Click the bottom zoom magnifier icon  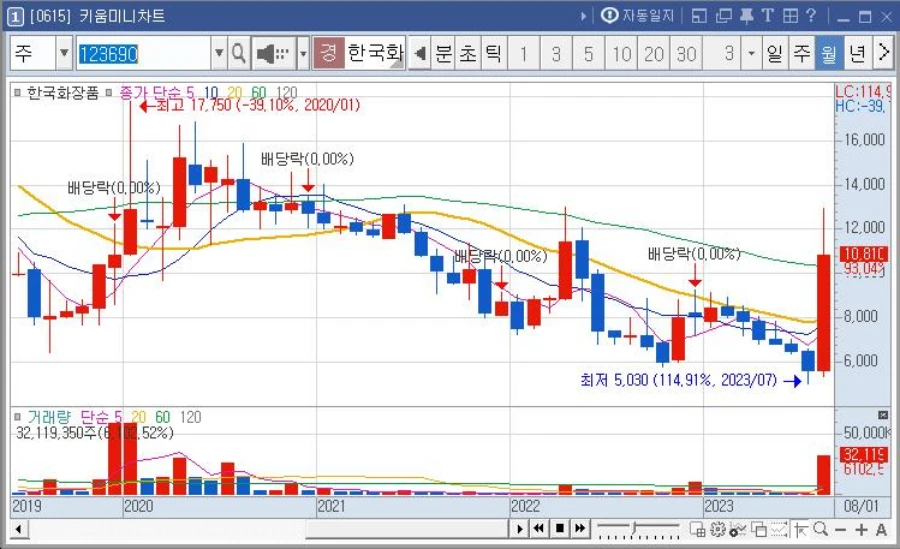coord(820,529)
